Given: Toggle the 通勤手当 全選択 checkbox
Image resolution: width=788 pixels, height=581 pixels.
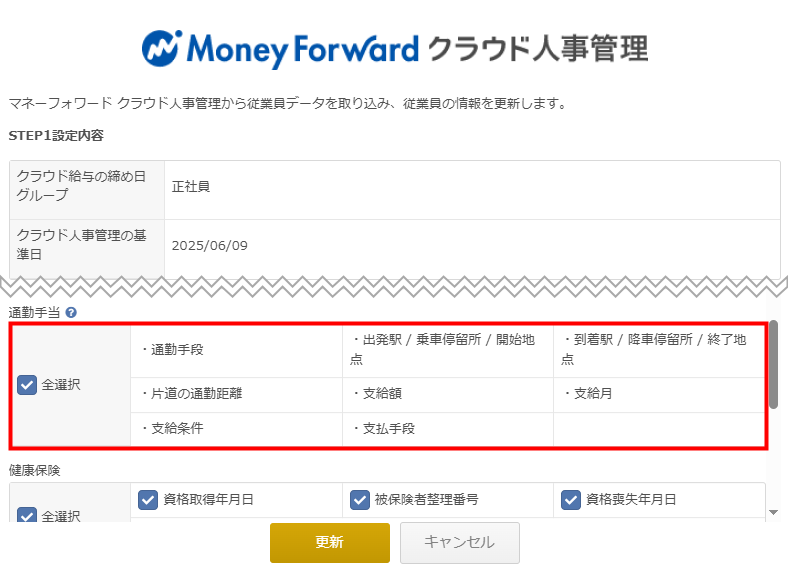Looking at the screenshot, I should (x=27, y=385).
